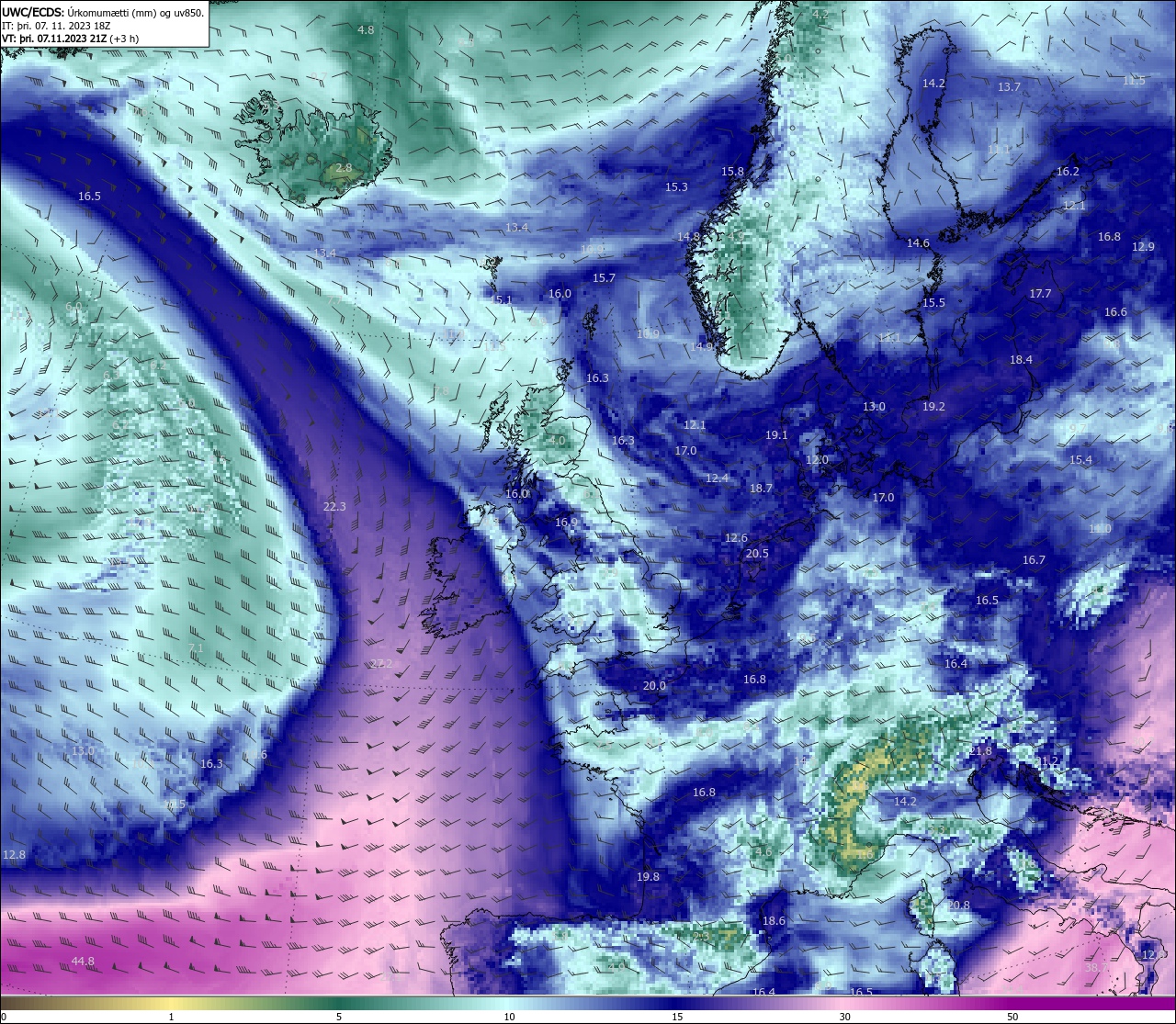
Task: Click the 19.8 value label
Action: (x=648, y=877)
